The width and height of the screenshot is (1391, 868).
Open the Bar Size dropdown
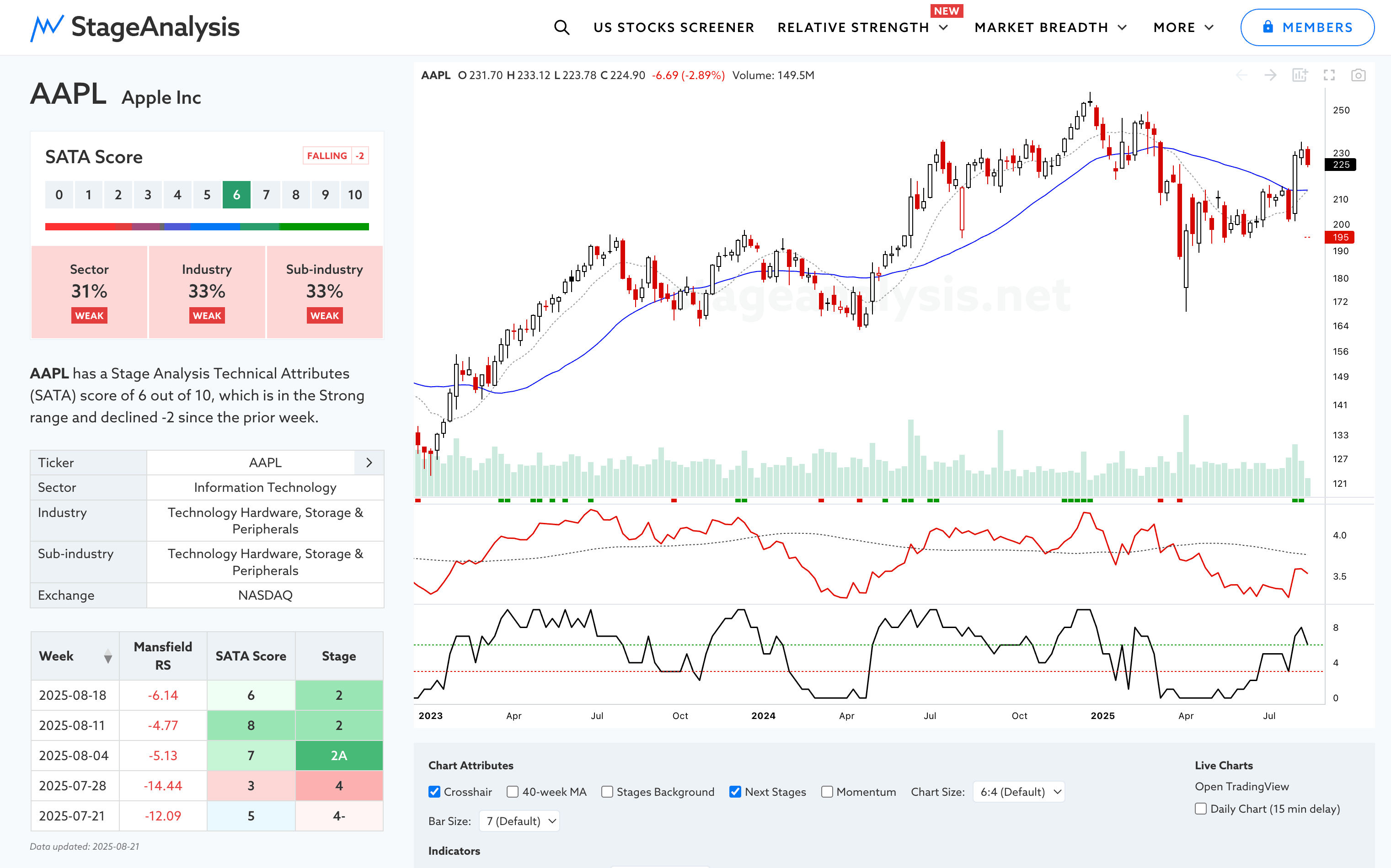coord(519,821)
